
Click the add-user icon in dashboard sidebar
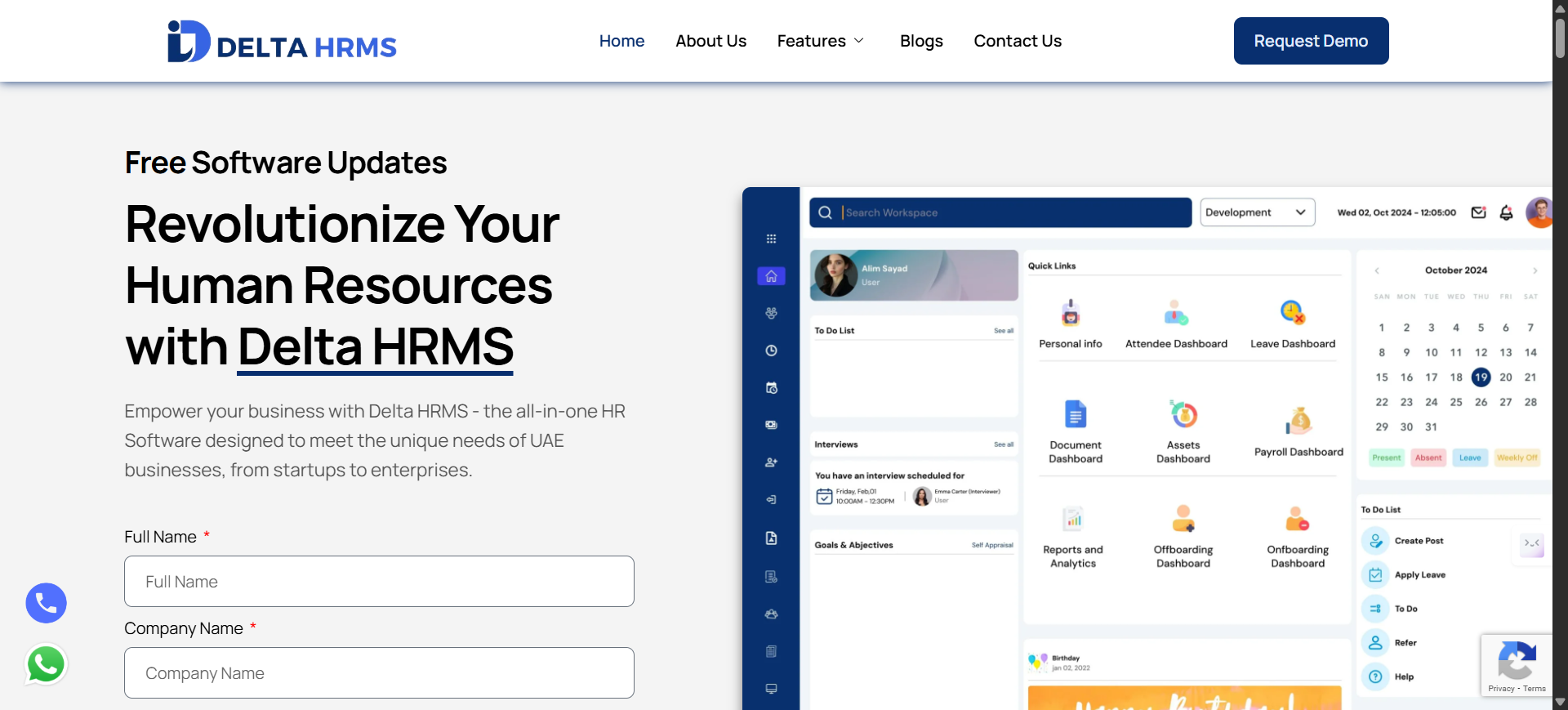(771, 462)
